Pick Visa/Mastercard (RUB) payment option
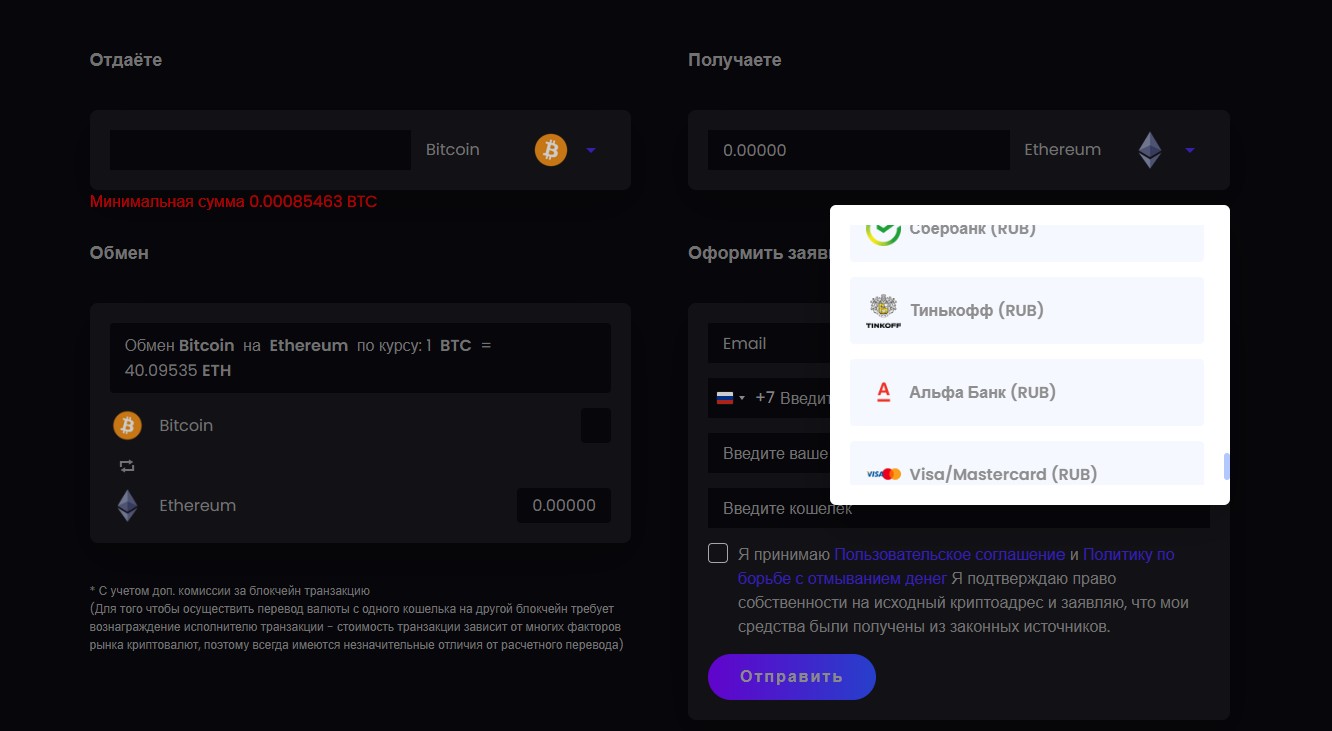Screen dimensions: 1332x731 pyautogui.click(x=1003, y=474)
